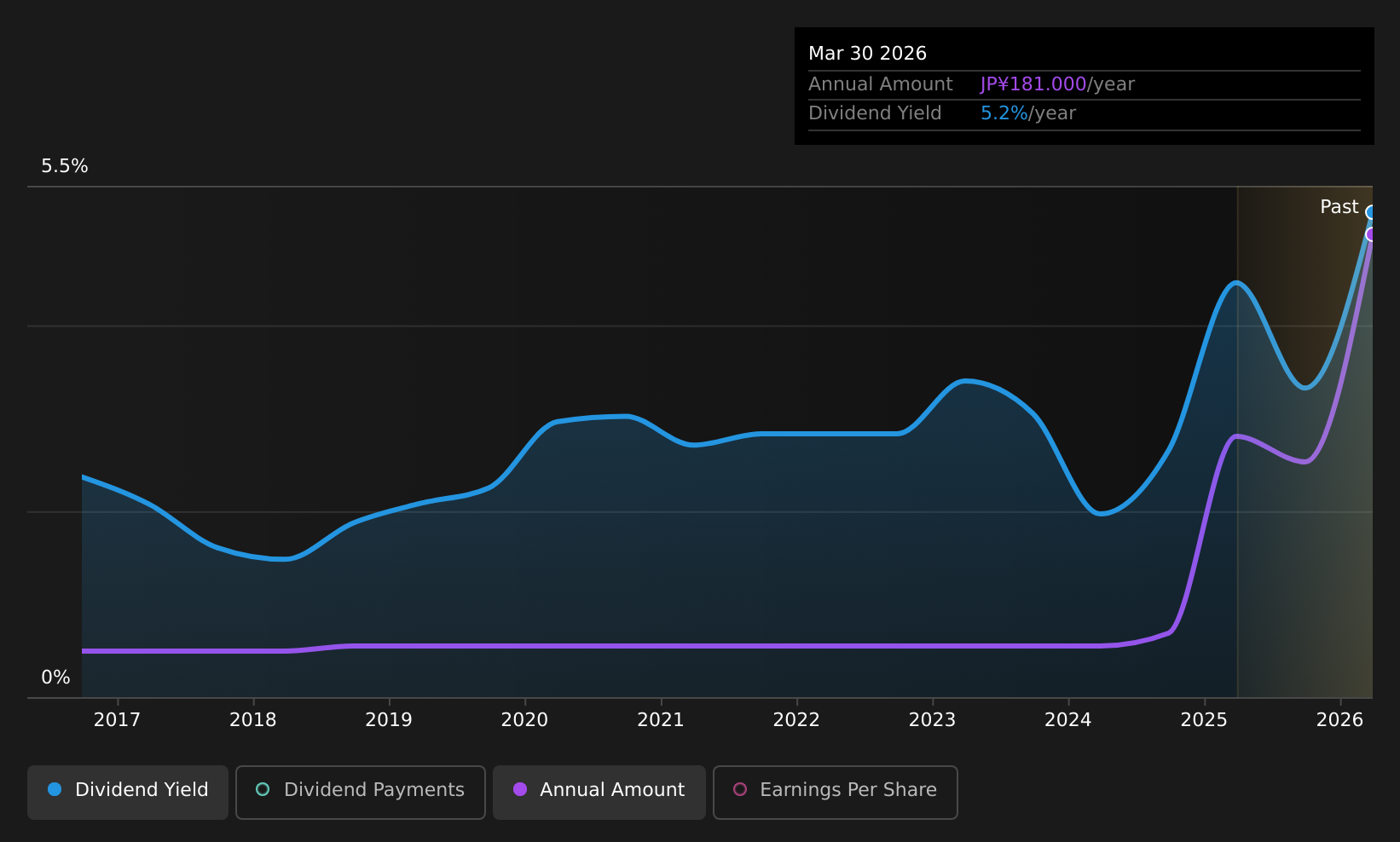Click the 'Past' label on the chart

tap(1339, 207)
